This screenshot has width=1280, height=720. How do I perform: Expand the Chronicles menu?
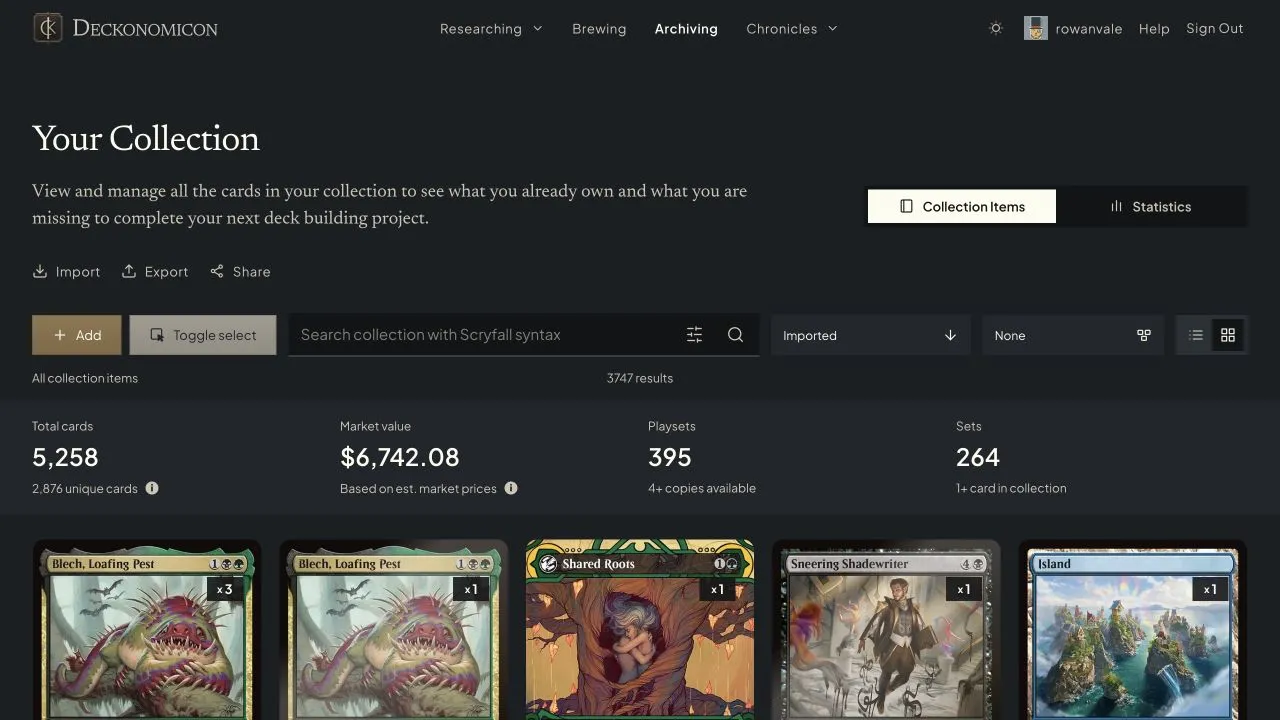click(792, 29)
